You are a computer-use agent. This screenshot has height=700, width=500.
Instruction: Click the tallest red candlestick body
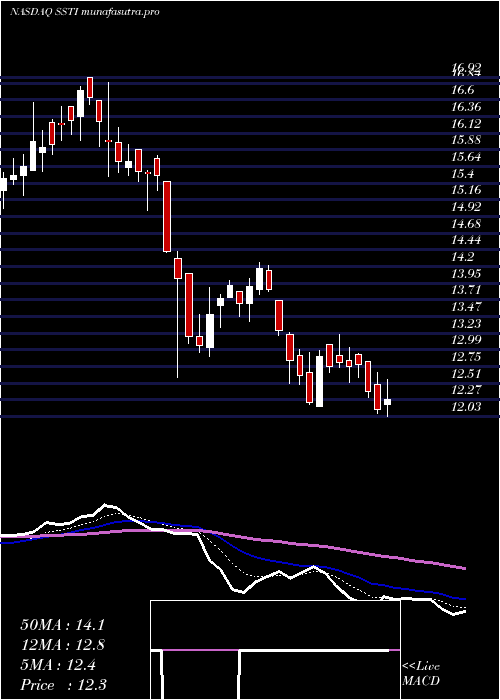tap(167, 217)
